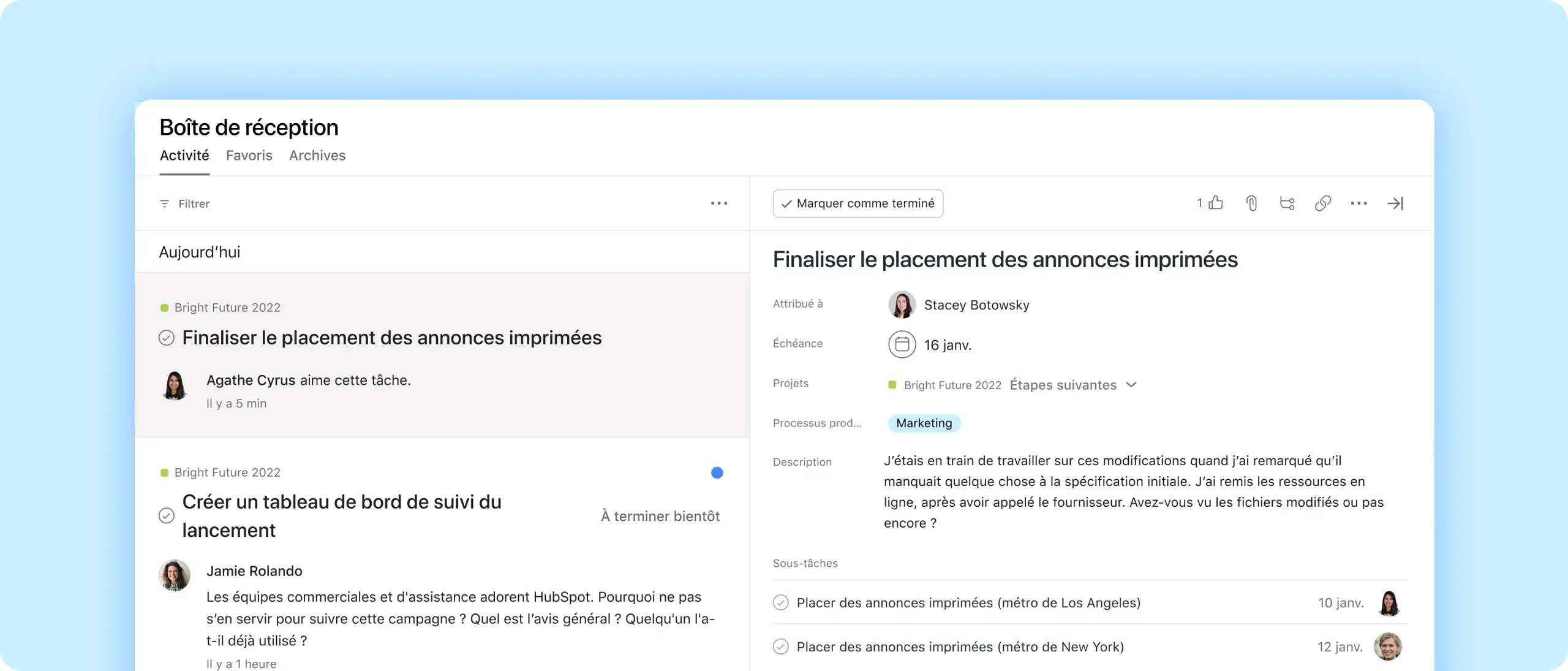Viewport: 1568px width, 671px height.
Task: Click the Aujourd'hui section header
Action: click(x=200, y=252)
